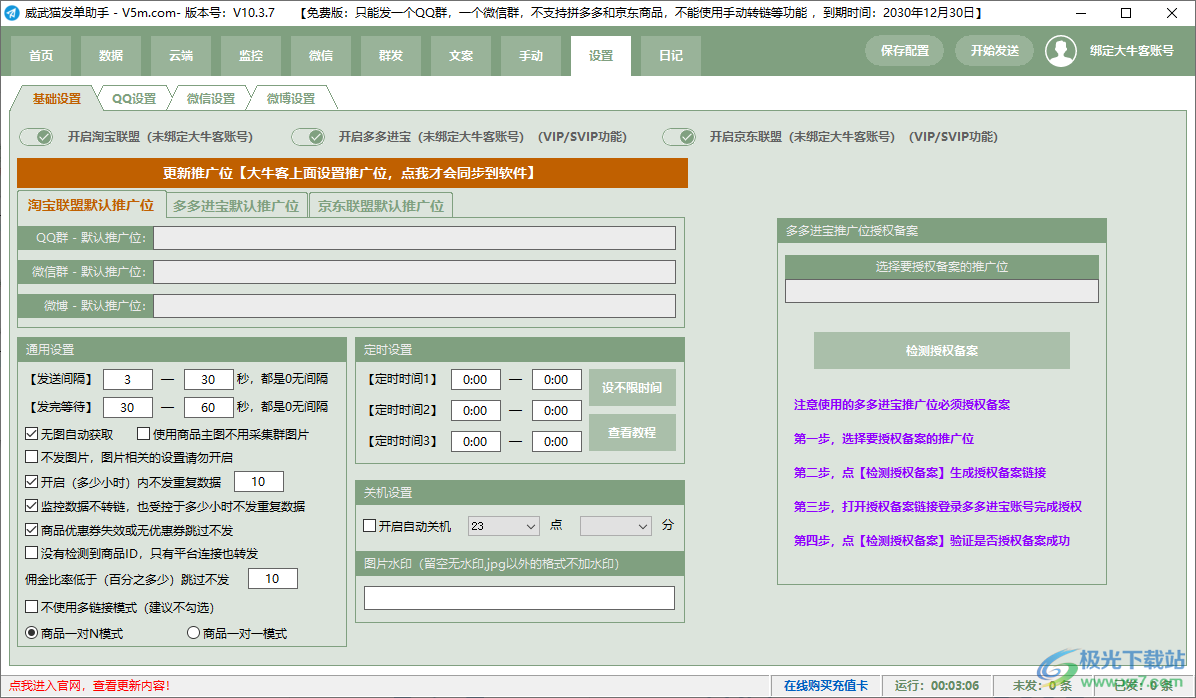
Task: Open 监控 tab
Action: 251,56
